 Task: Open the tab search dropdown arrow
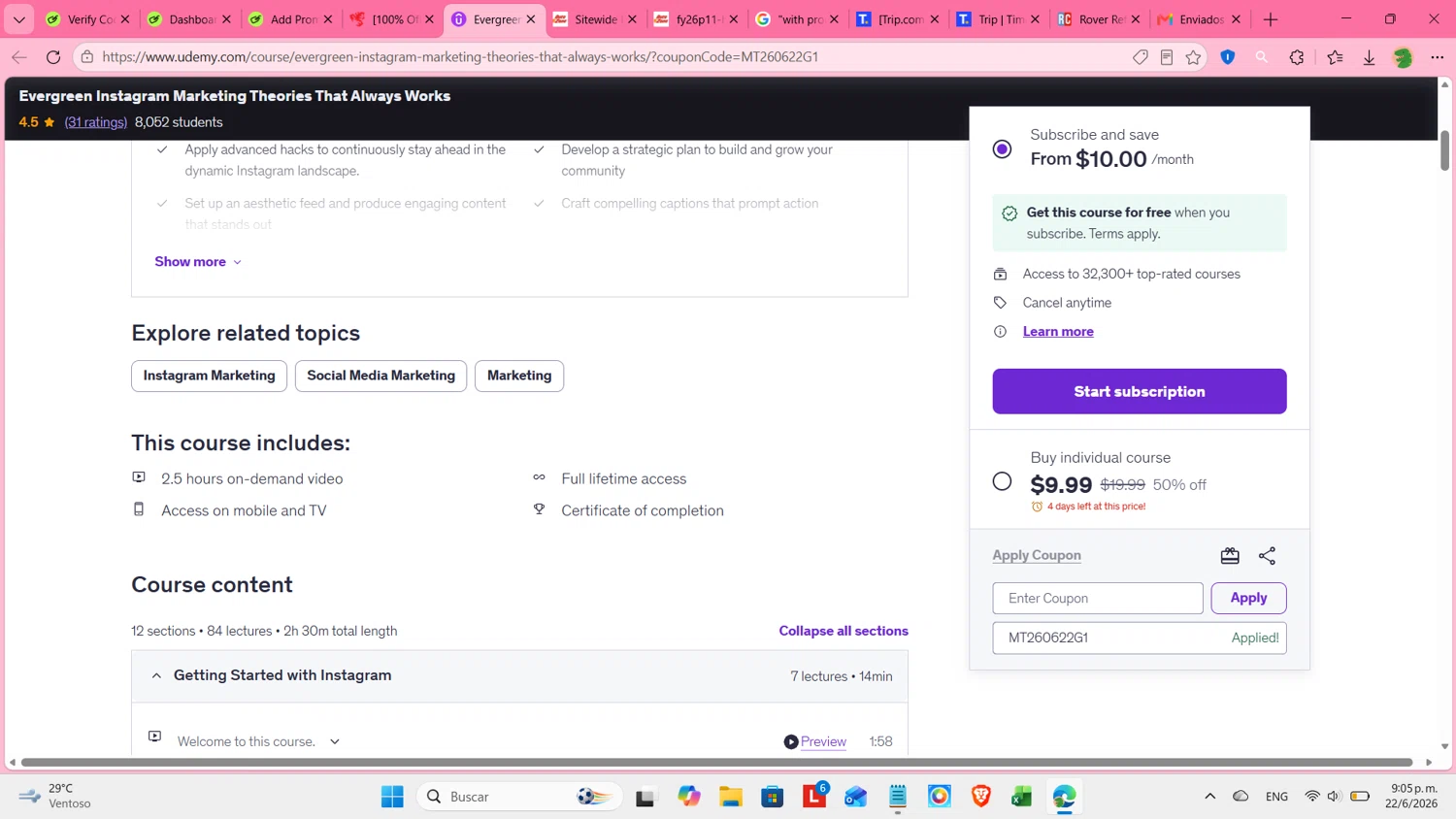tap(19, 19)
